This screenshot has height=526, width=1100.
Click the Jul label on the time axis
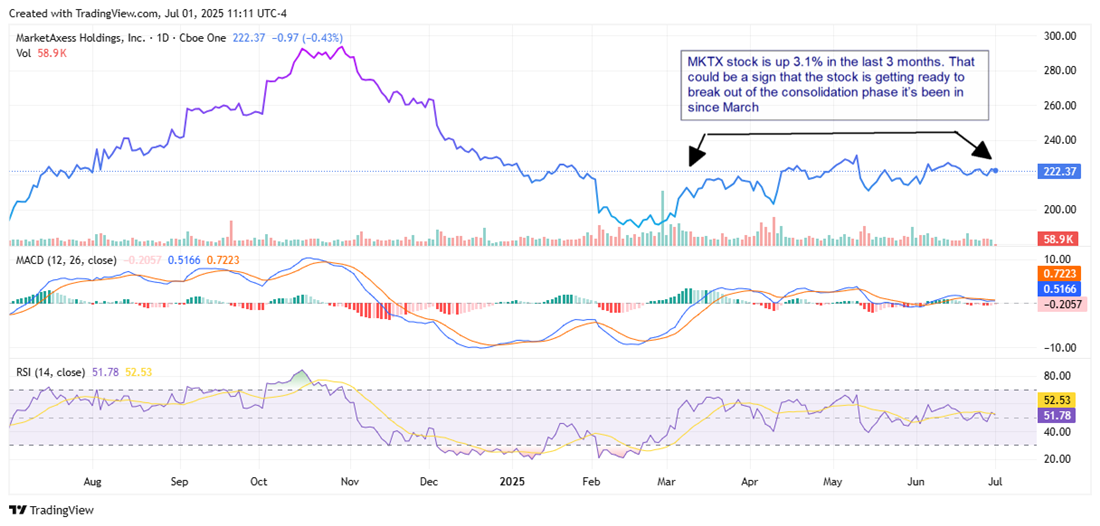coord(995,483)
